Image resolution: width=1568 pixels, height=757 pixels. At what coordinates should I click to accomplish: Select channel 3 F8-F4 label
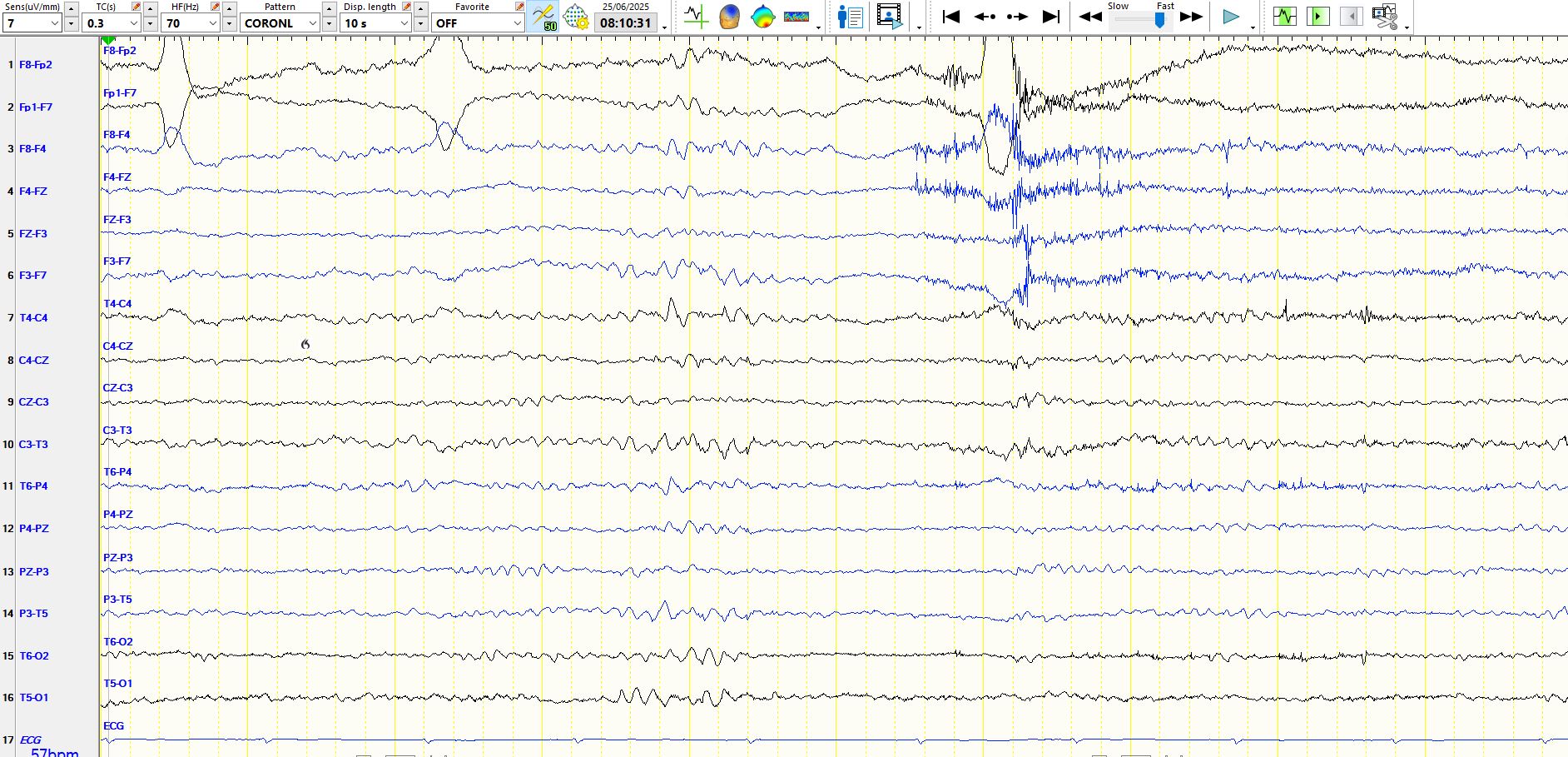tap(32, 148)
